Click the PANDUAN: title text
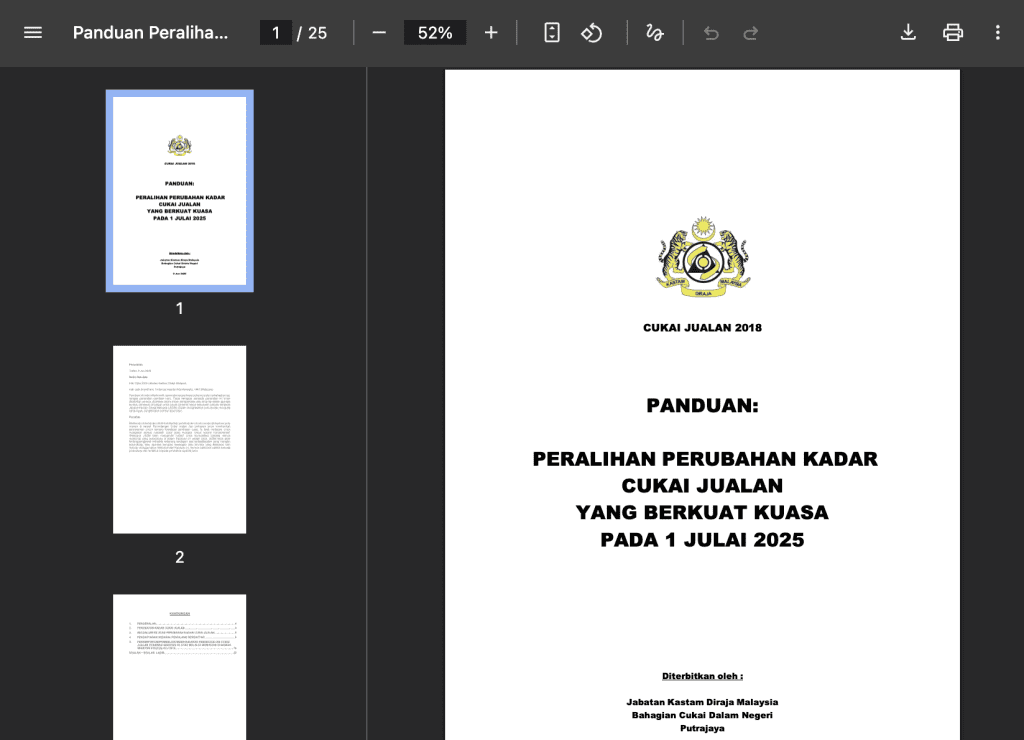 click(702, 406)
